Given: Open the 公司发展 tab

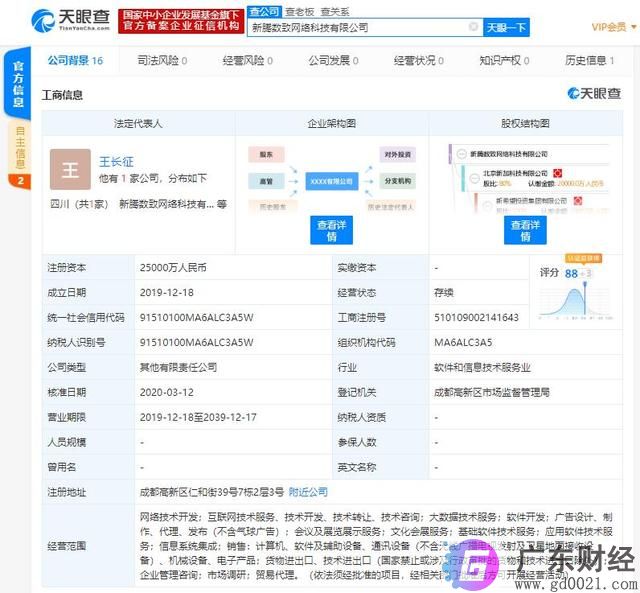Looking at the screenshot, I should tap(333, 61).
